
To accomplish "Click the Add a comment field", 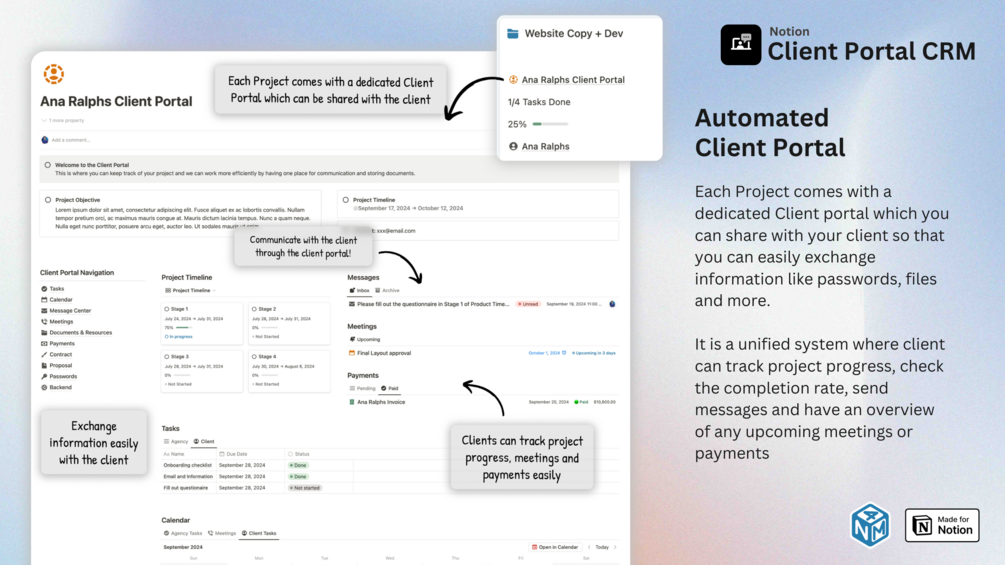I will point(71,140).
